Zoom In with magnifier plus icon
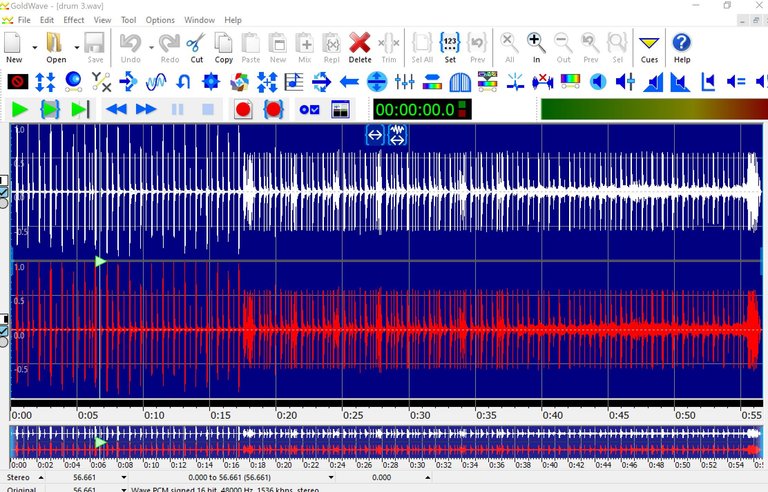This screenshot has height=492, width=768. tap(536, 47)
